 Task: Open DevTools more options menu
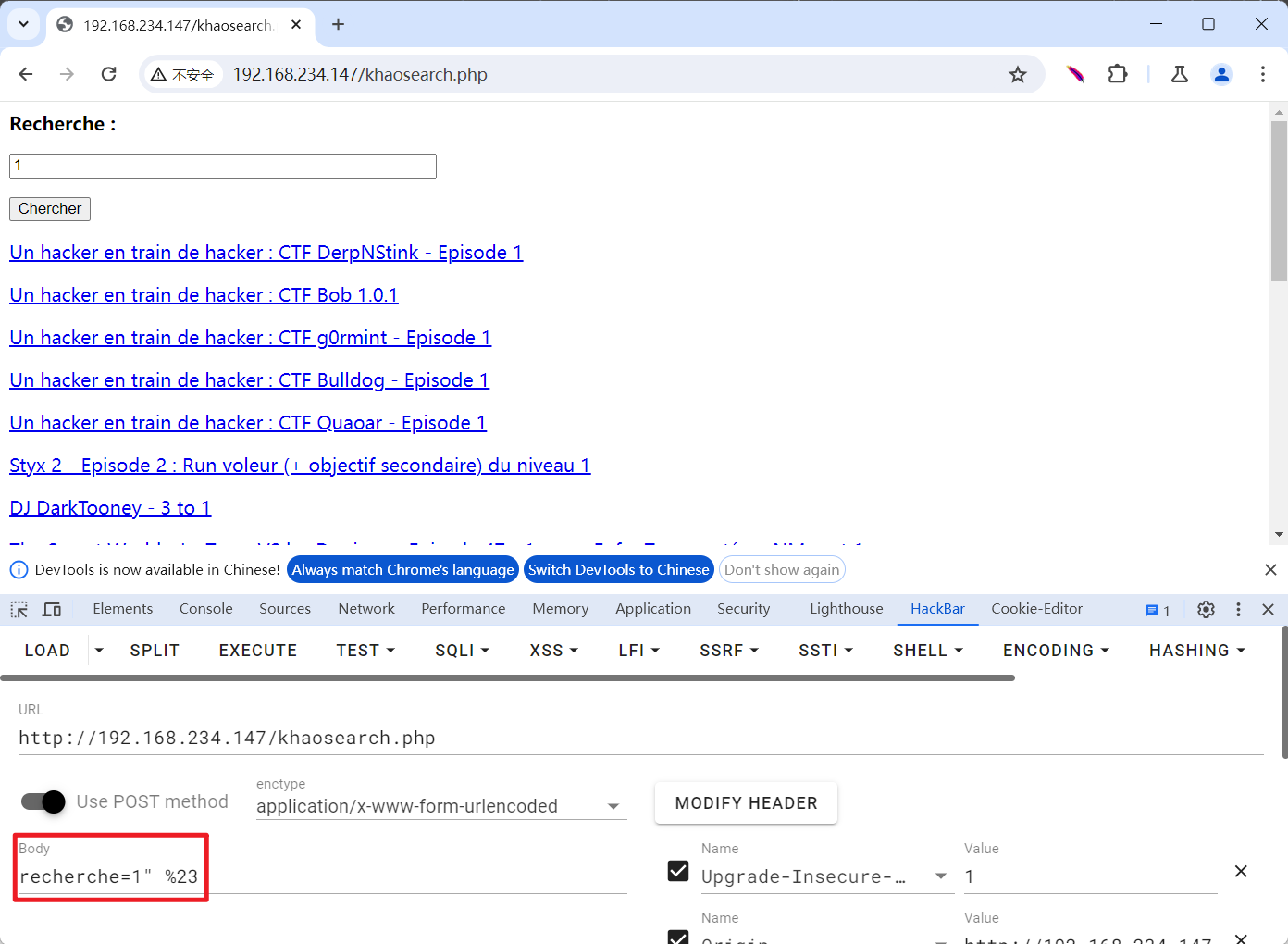(1238, 609)
